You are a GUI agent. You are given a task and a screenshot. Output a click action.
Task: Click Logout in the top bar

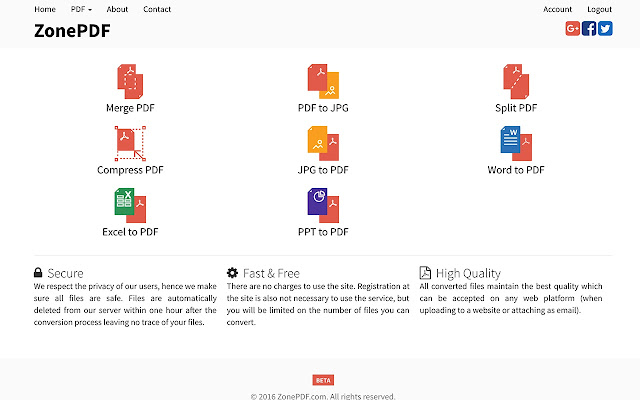[x=600, y=9]
